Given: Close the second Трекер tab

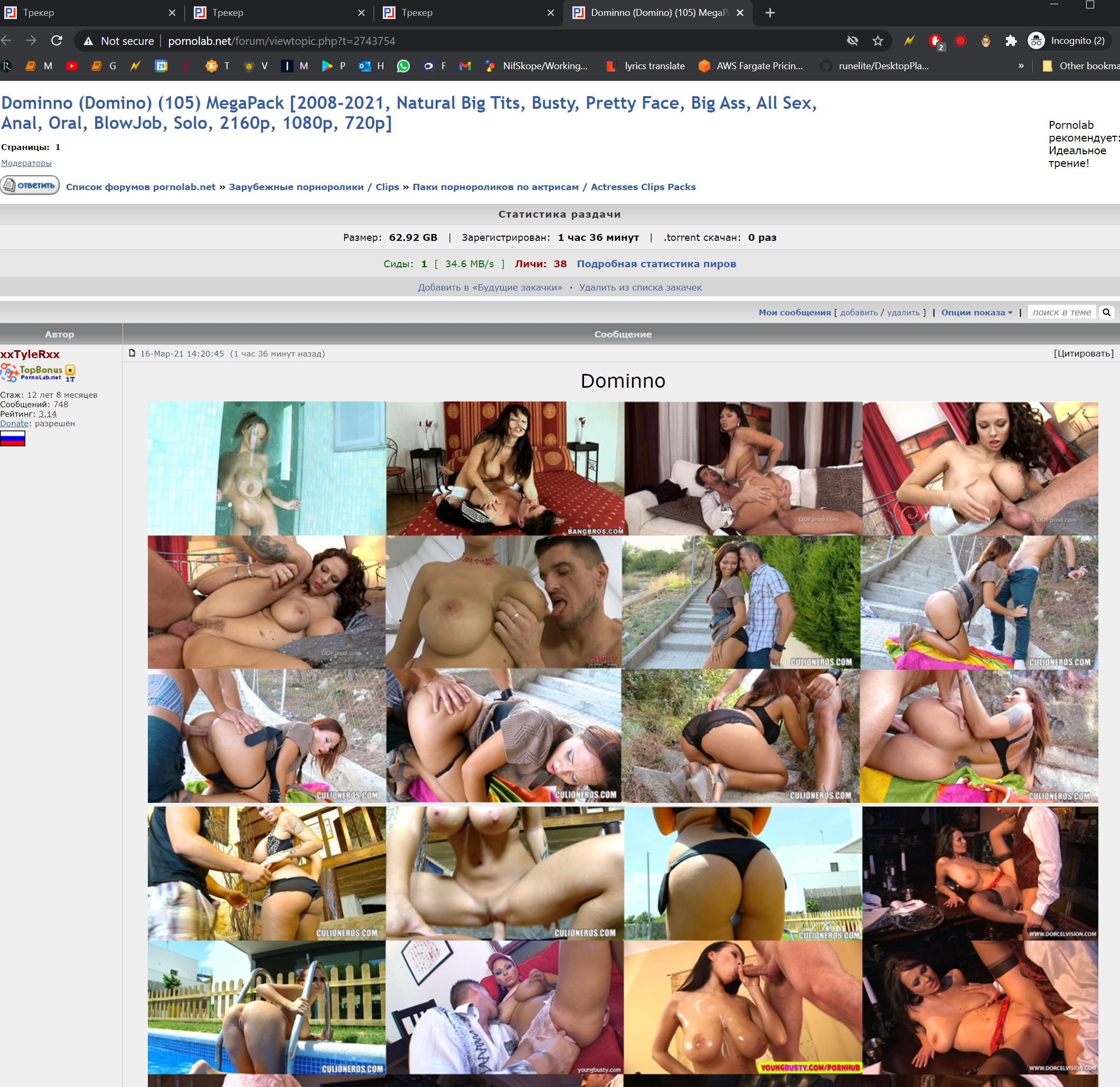Looking at the screenshot, I should pos(361,13).
